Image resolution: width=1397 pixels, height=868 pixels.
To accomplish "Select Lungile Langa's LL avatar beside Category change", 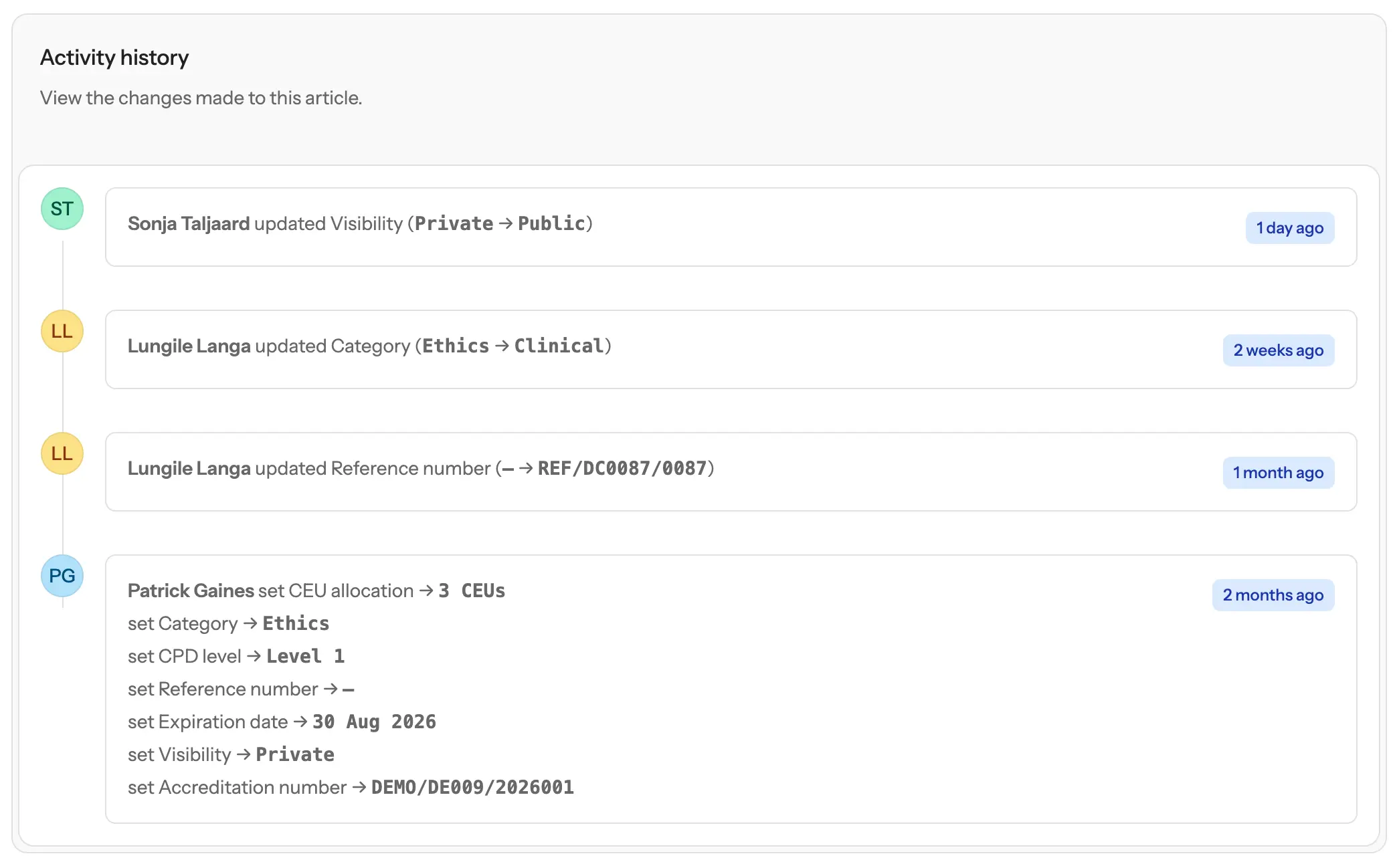I will (62, 331).
